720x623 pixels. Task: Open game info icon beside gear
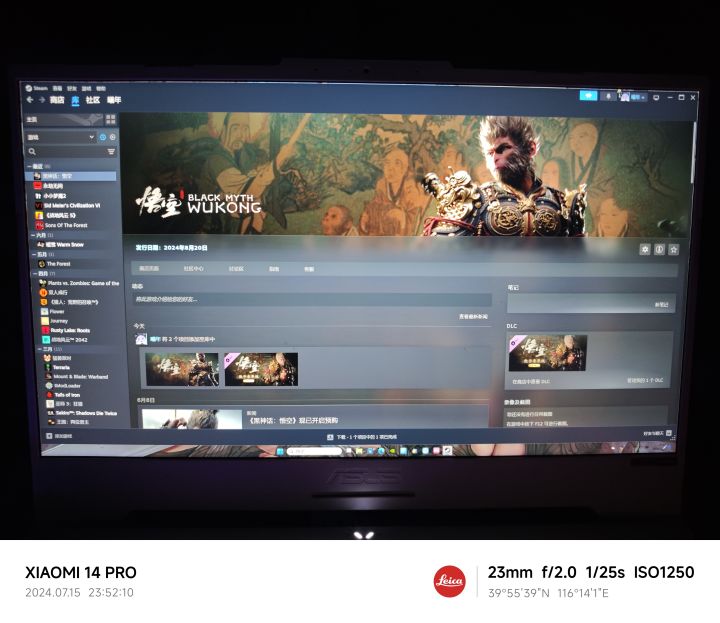click(659, 249)
